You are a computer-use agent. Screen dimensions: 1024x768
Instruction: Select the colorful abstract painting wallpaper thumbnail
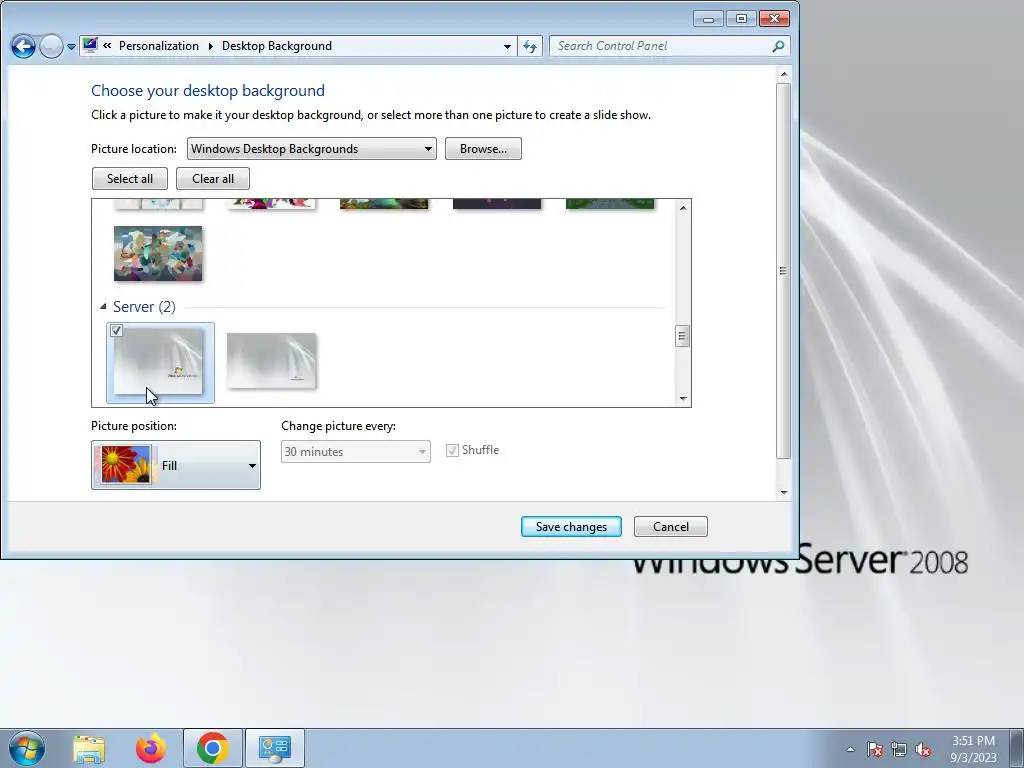point(158,253)
